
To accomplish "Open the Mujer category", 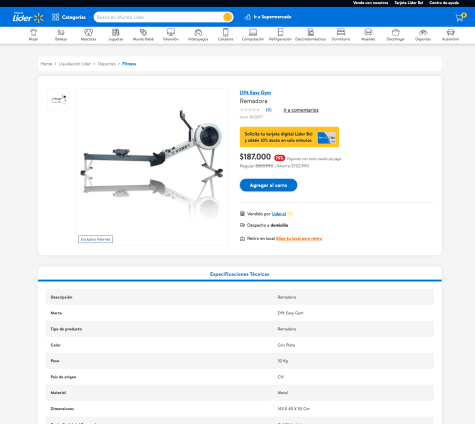I will (34, 35).
